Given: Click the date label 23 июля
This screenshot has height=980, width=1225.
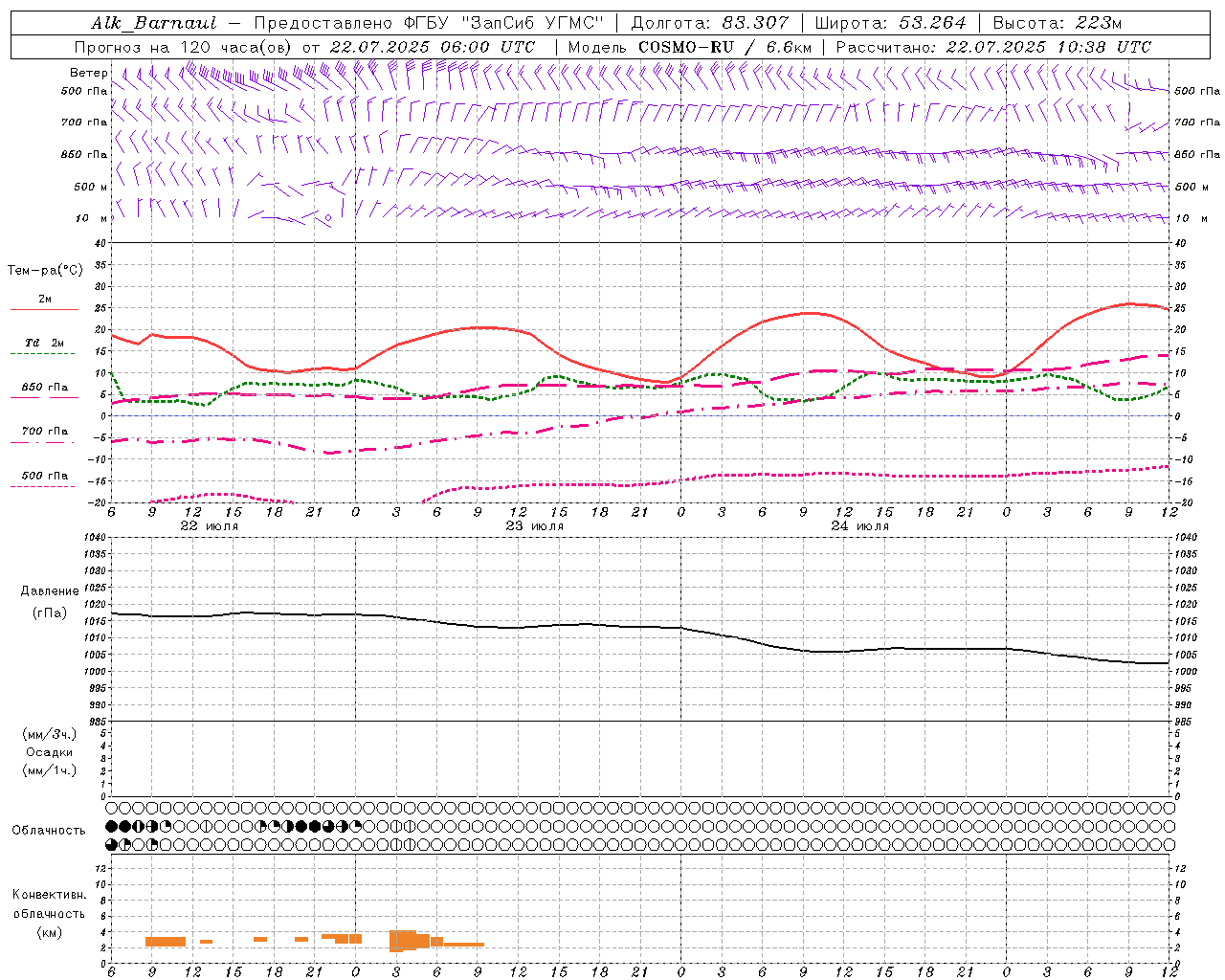Looking at the screenshot, I should (x=535, y=526).
